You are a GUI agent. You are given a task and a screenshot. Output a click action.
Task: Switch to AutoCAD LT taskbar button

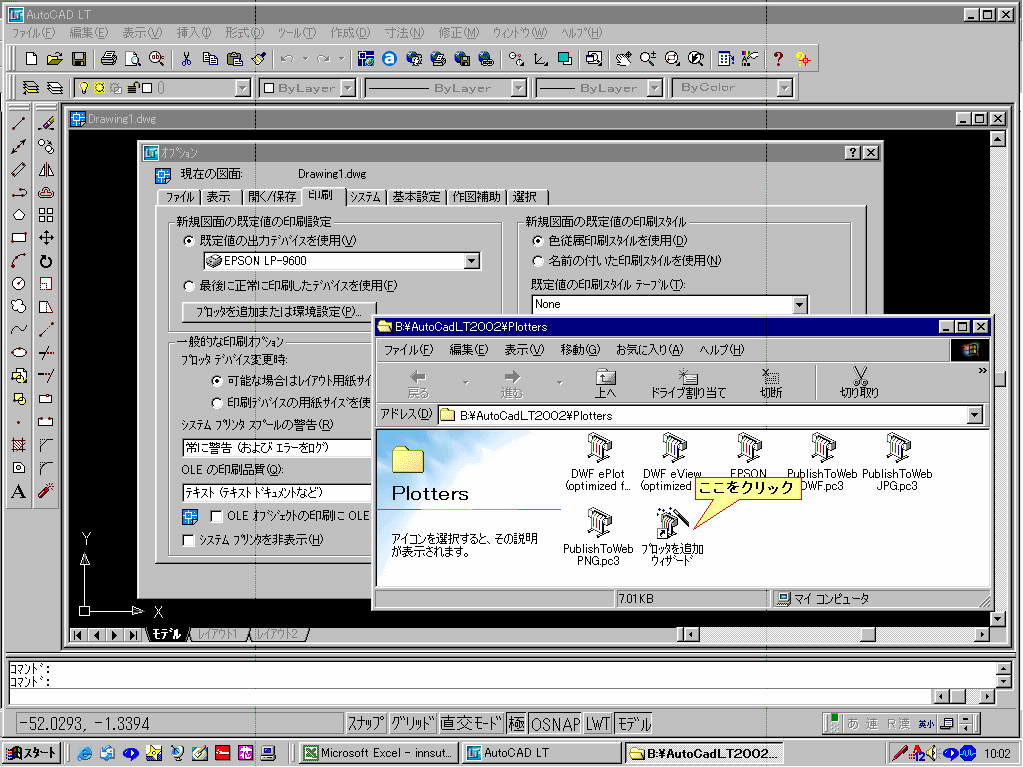(542, 753)
